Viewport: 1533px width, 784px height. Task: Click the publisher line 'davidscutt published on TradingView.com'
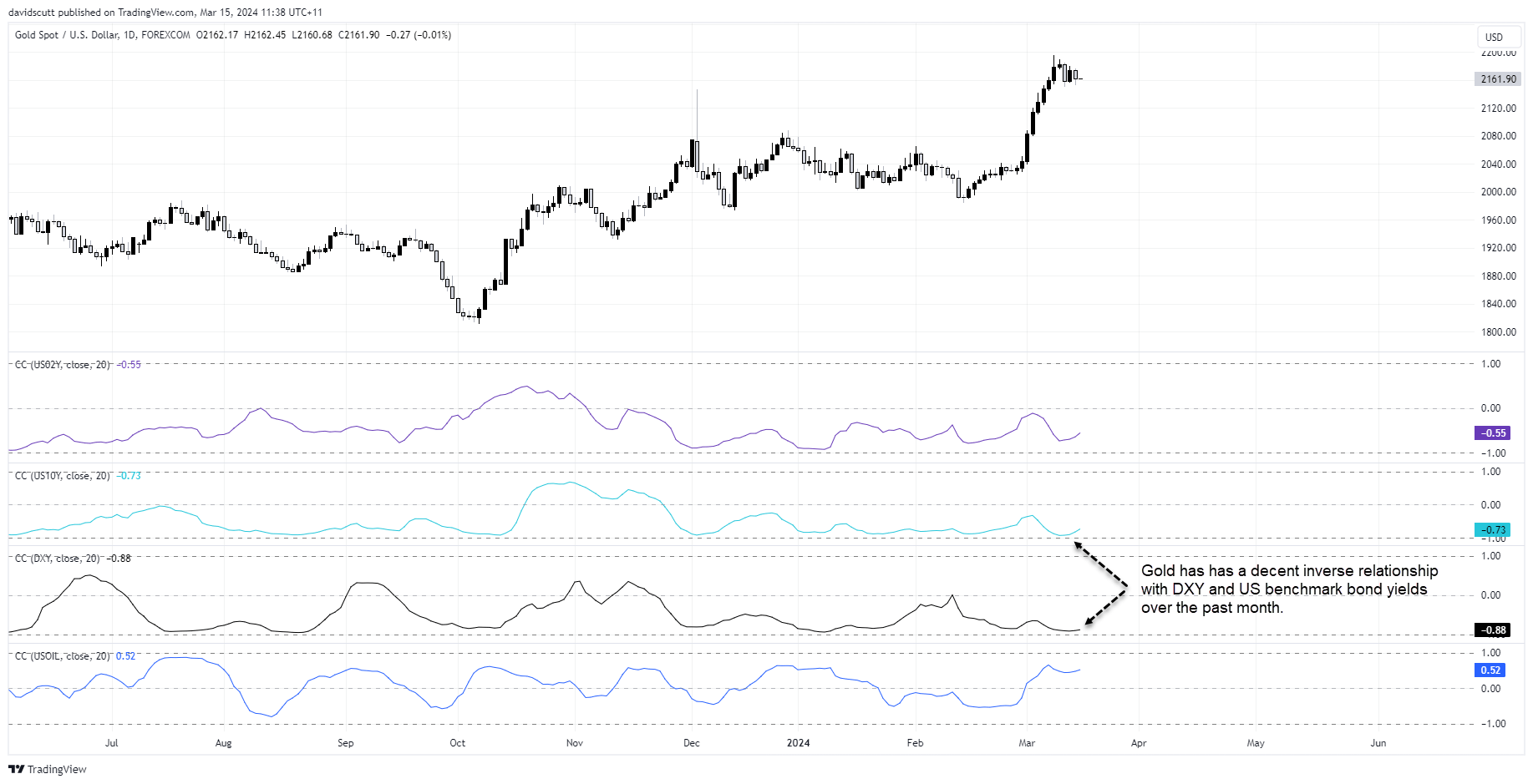point(100,13)
